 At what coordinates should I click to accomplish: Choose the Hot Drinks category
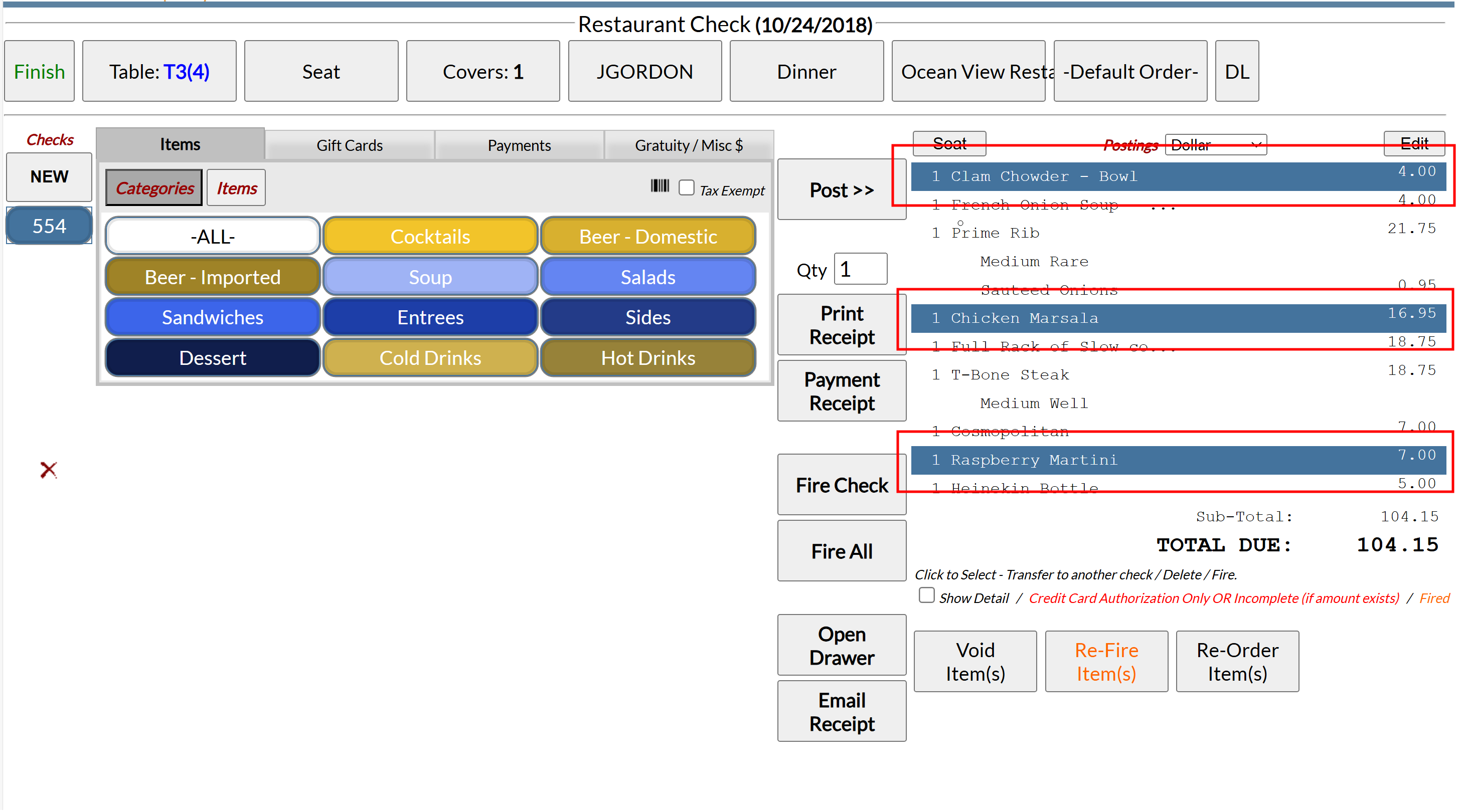647,358
